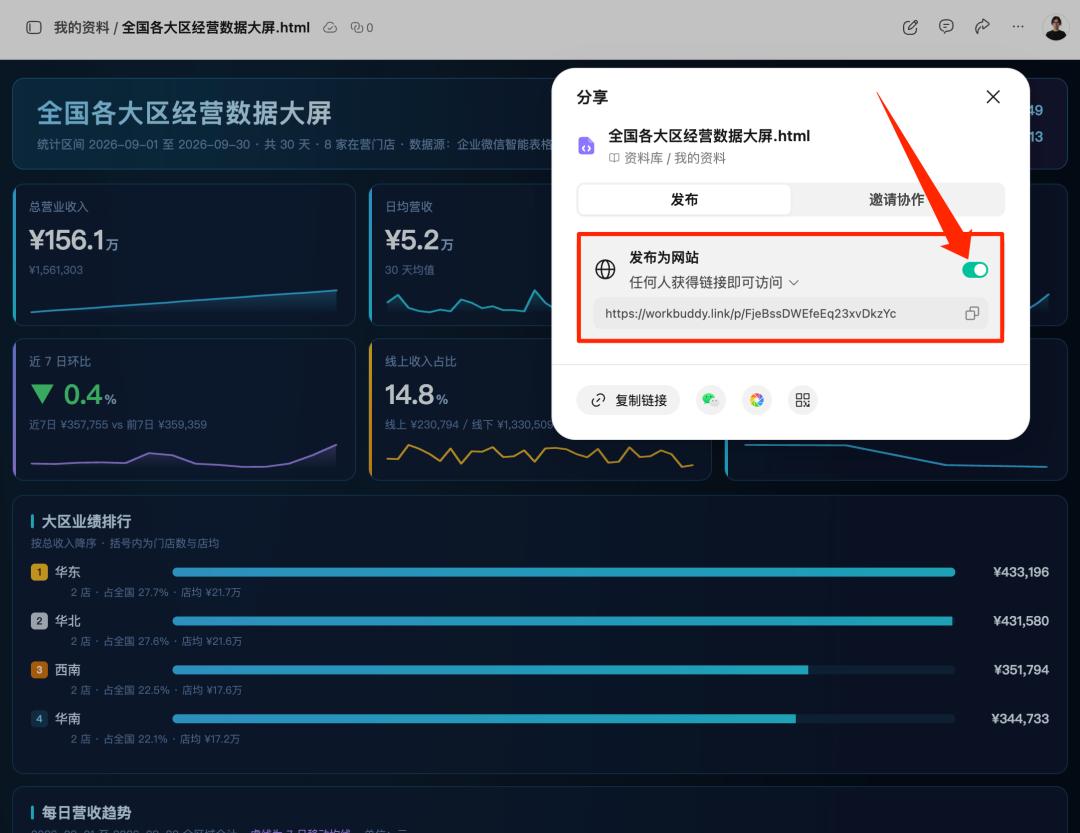This screenshot has height=833, width=1080.
Task: Click the 复制链接 button
Action: point(628,400)
